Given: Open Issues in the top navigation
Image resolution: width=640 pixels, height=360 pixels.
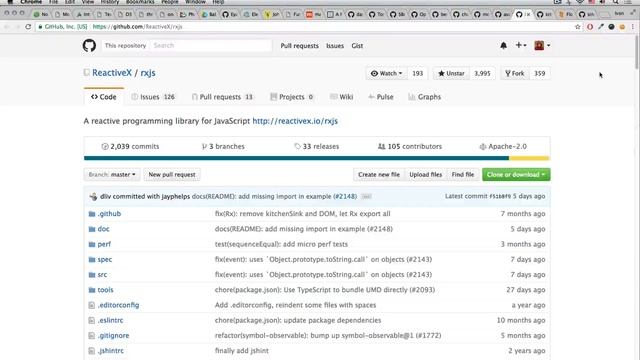Looking at the screenshot, I should (335, 46).
